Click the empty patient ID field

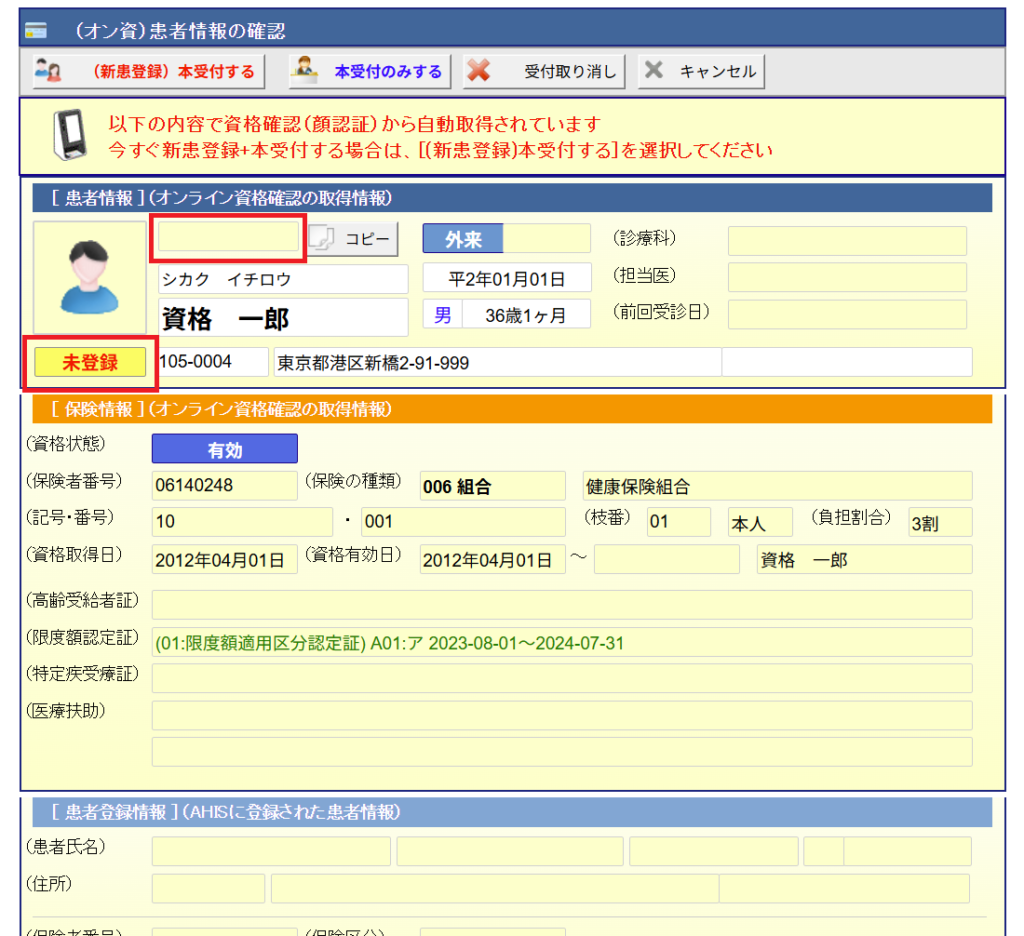pos(229,237)
